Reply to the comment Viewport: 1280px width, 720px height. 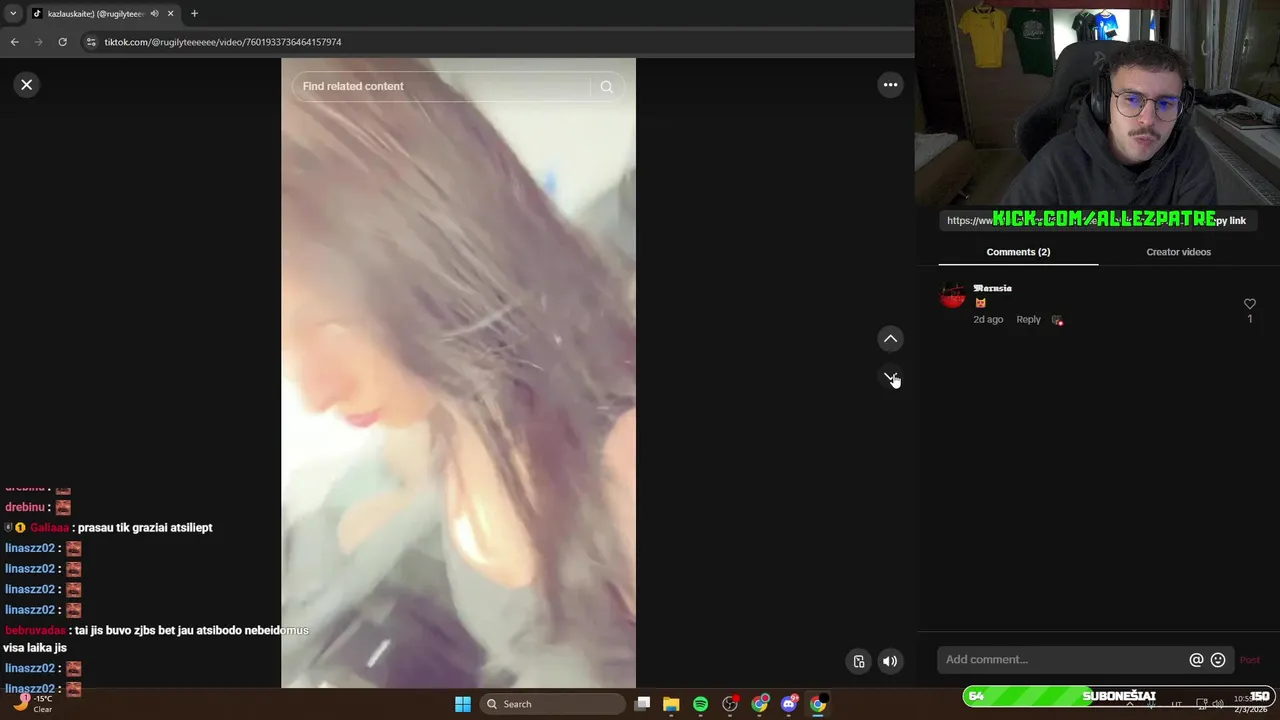point(1028,320)
